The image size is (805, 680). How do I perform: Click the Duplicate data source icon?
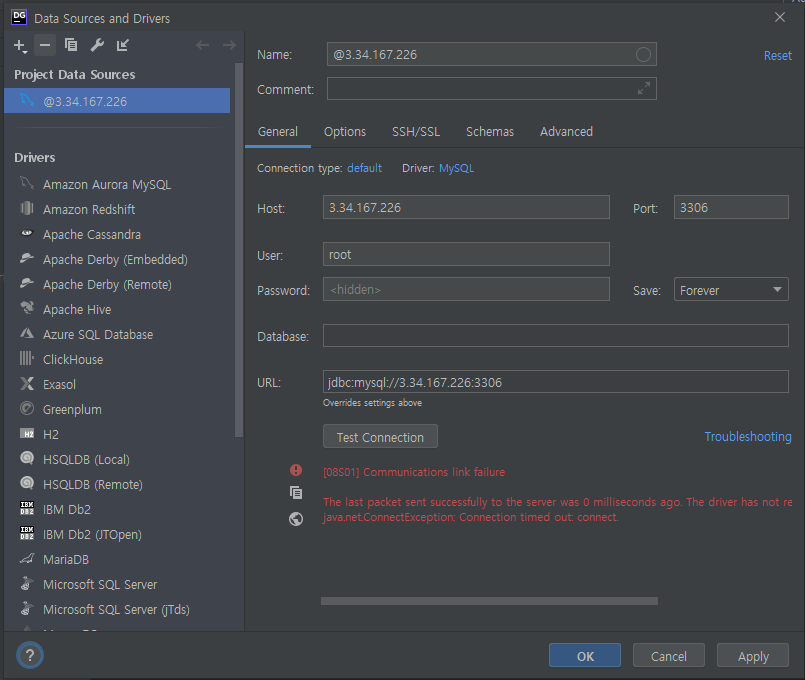71,45
